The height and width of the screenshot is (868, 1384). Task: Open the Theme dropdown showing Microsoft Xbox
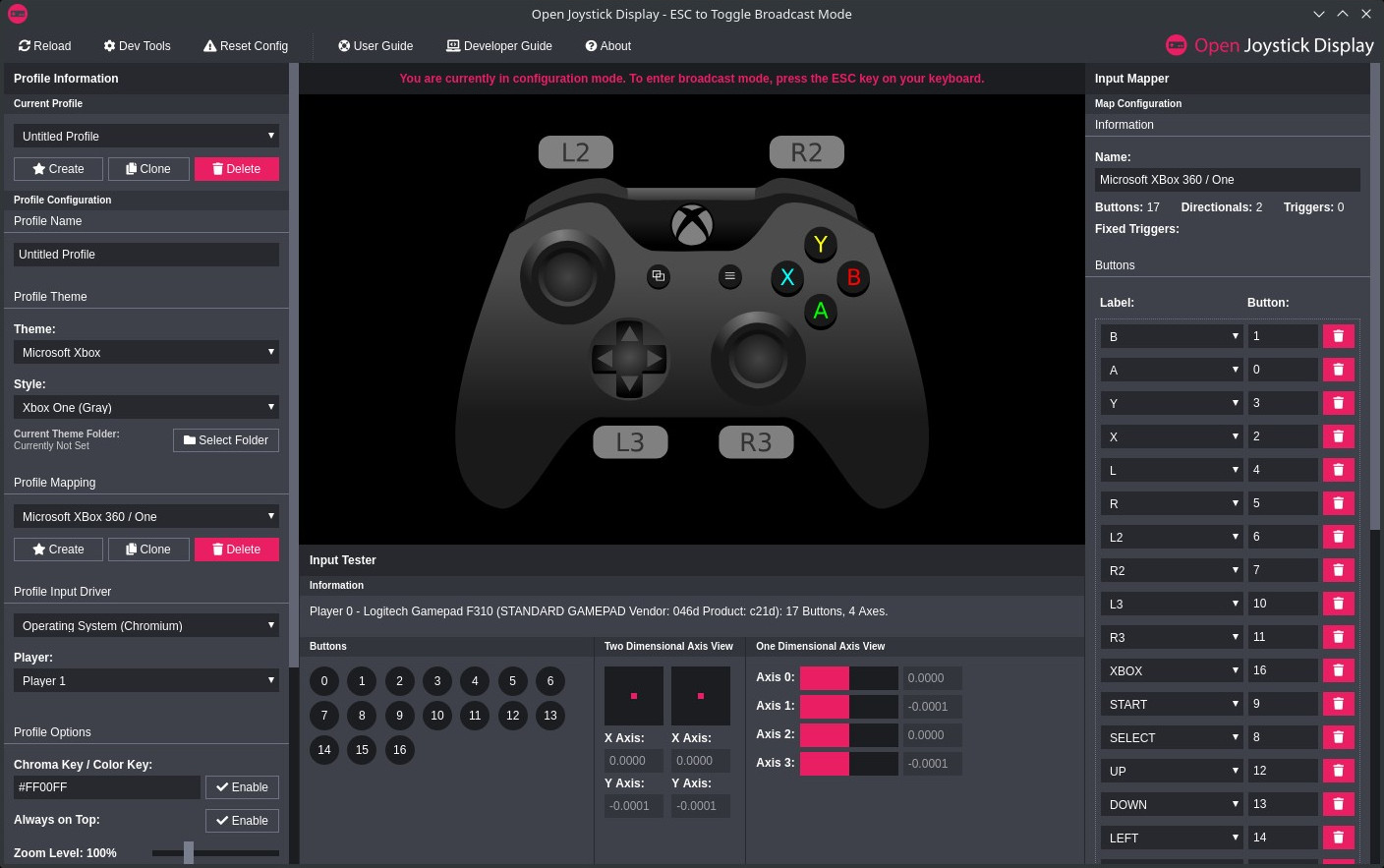(x=146, y=352)
